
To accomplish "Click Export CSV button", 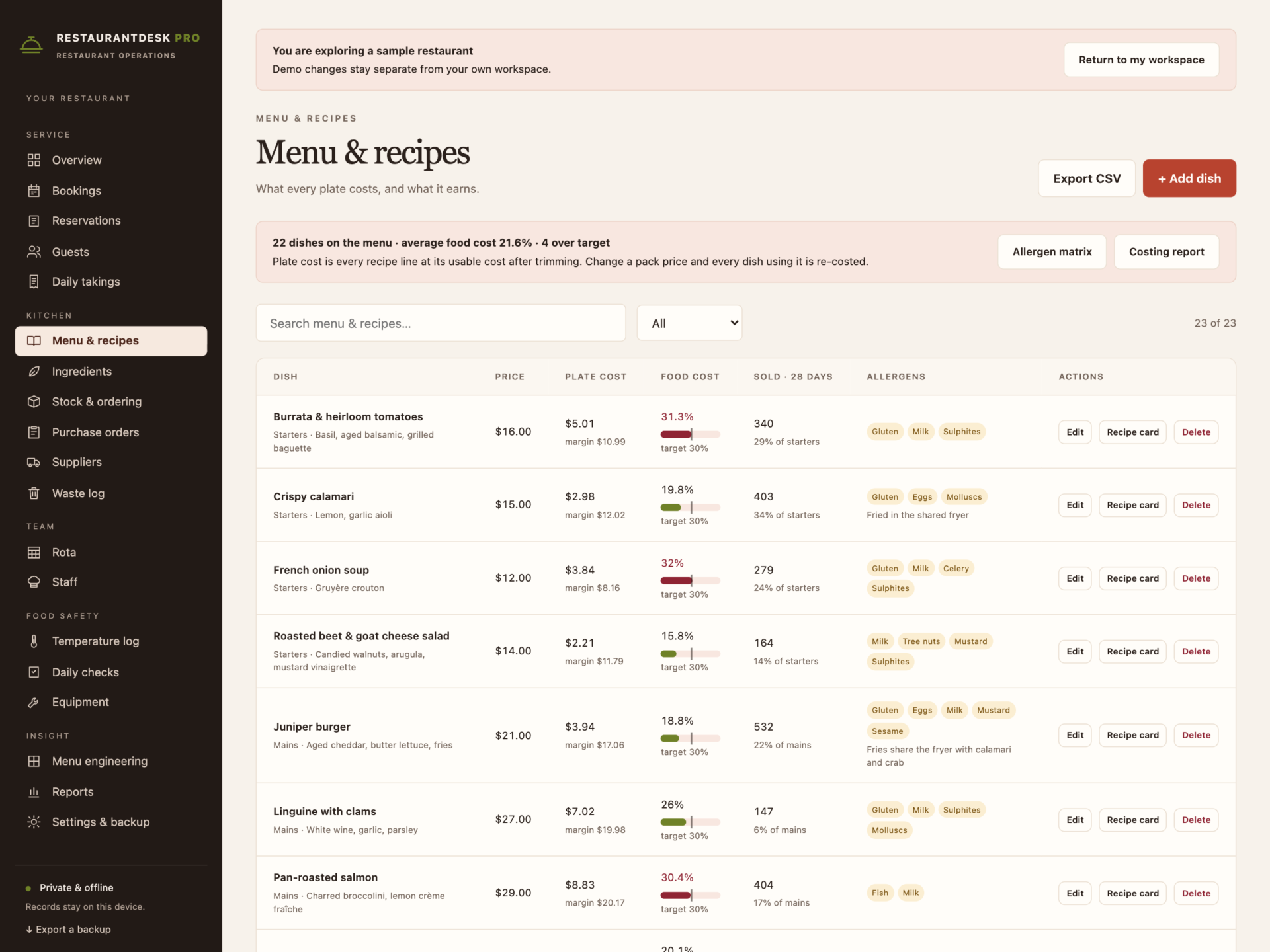I will click(x=1087, y=178).
